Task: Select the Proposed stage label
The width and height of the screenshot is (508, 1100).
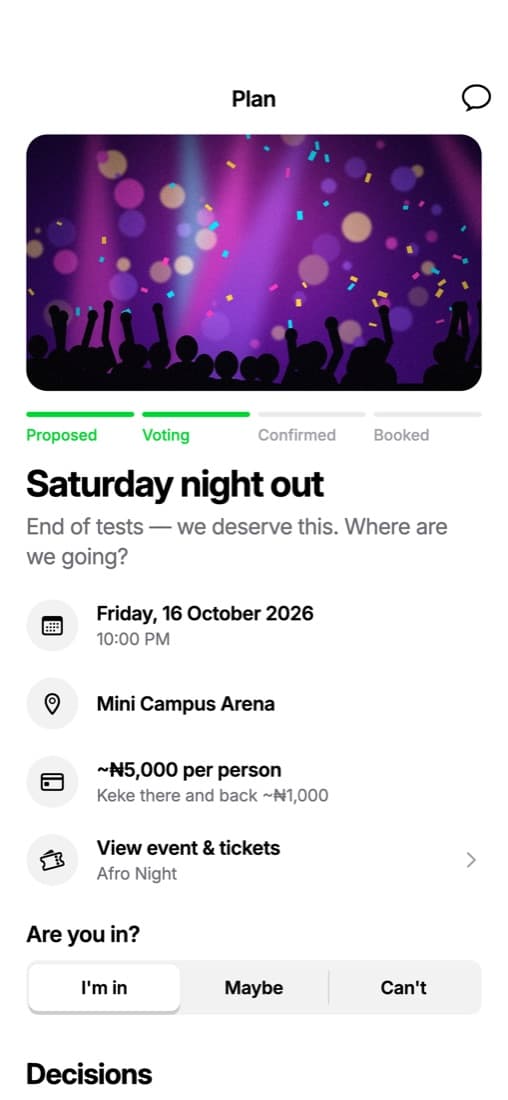Action: coord(62,435)
